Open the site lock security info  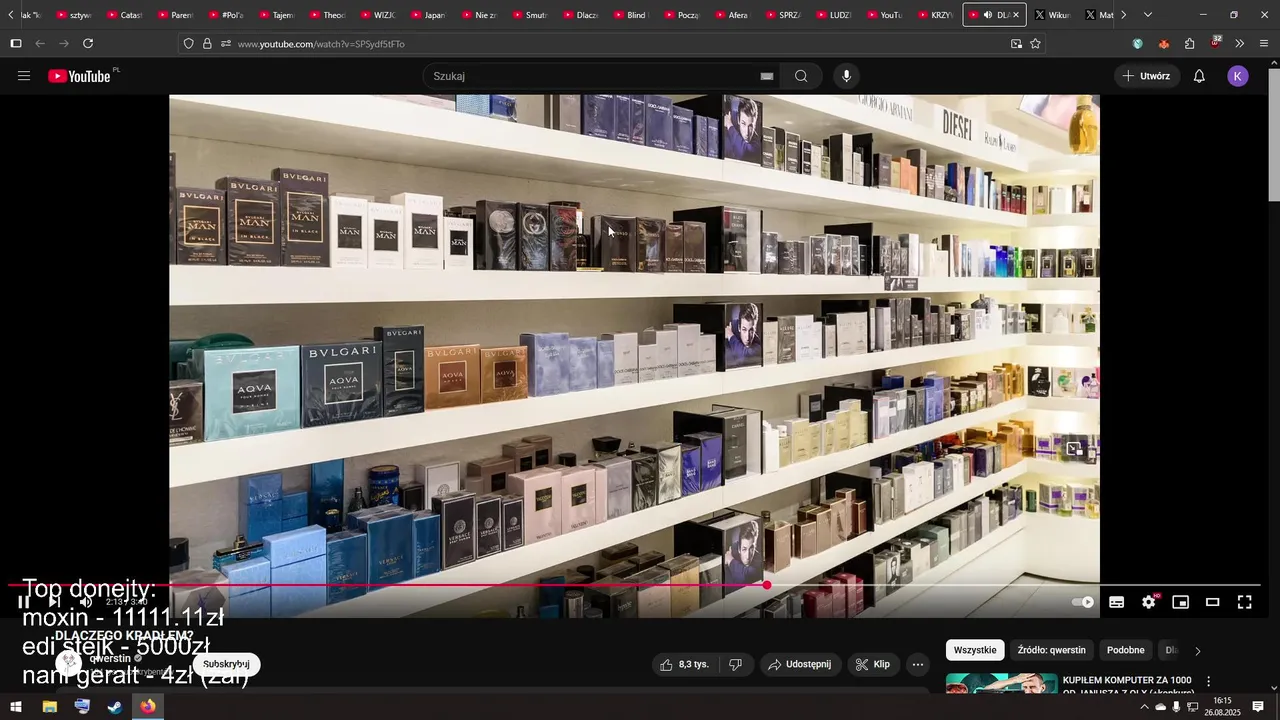click(207, 44)
